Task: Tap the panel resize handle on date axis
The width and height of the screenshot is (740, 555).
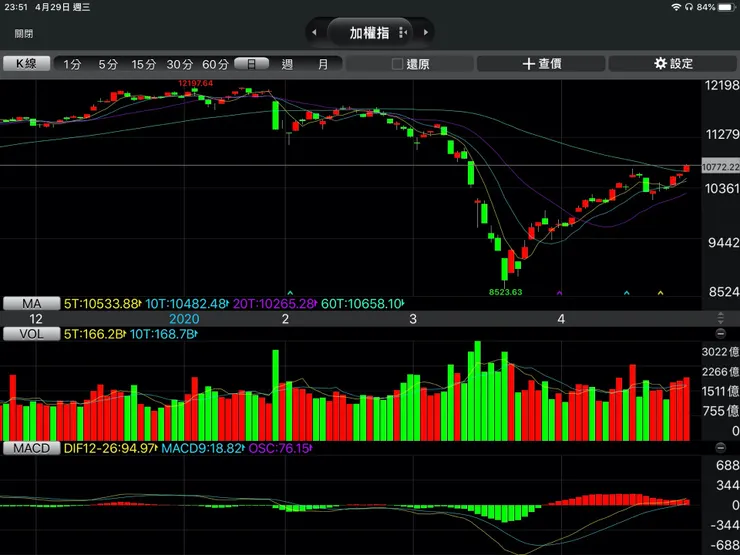Action: point(720,318)
